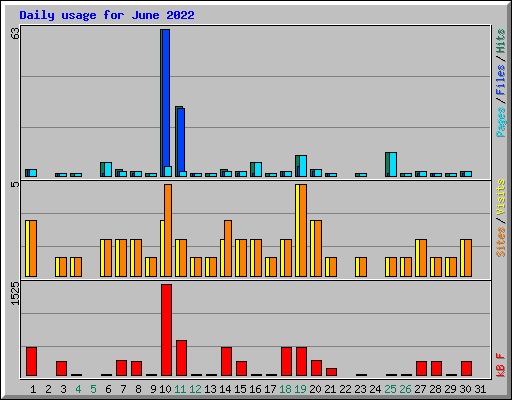Click the red KB bar for day 11
The height and width of the screenshot is (400, 512).
tap(181, 358)
